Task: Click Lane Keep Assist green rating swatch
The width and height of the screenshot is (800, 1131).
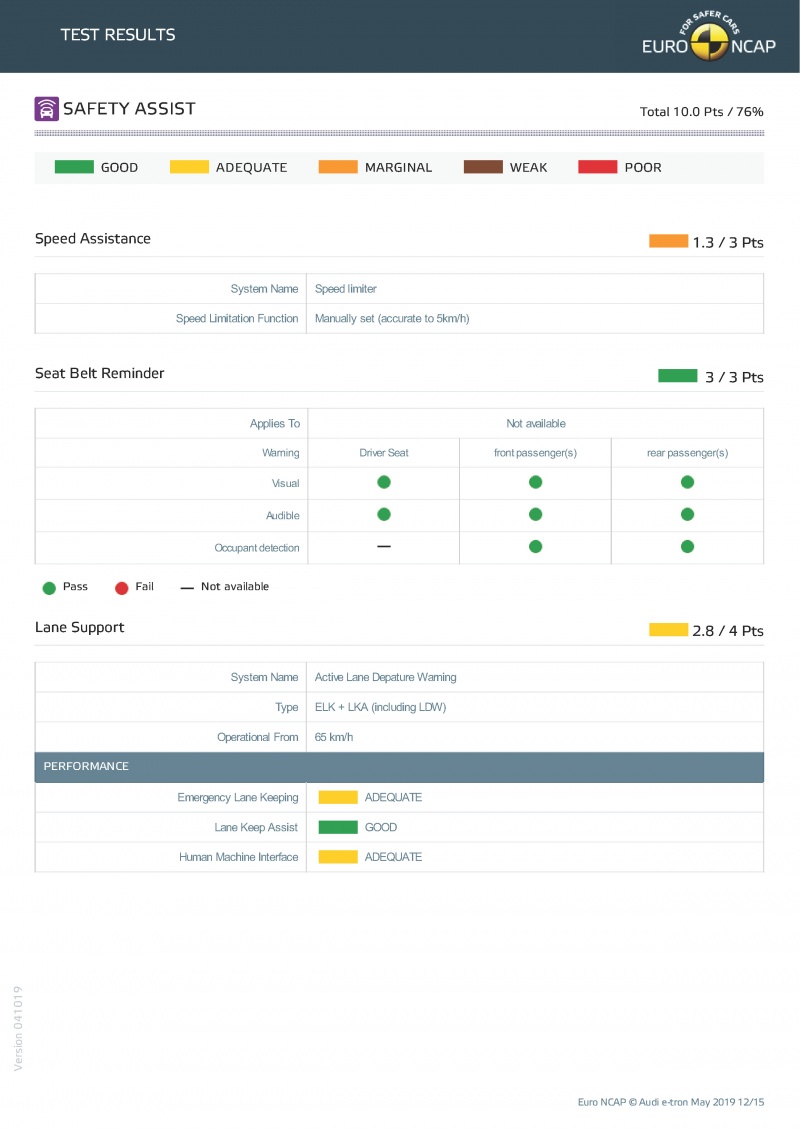Action: coord(338,827)
